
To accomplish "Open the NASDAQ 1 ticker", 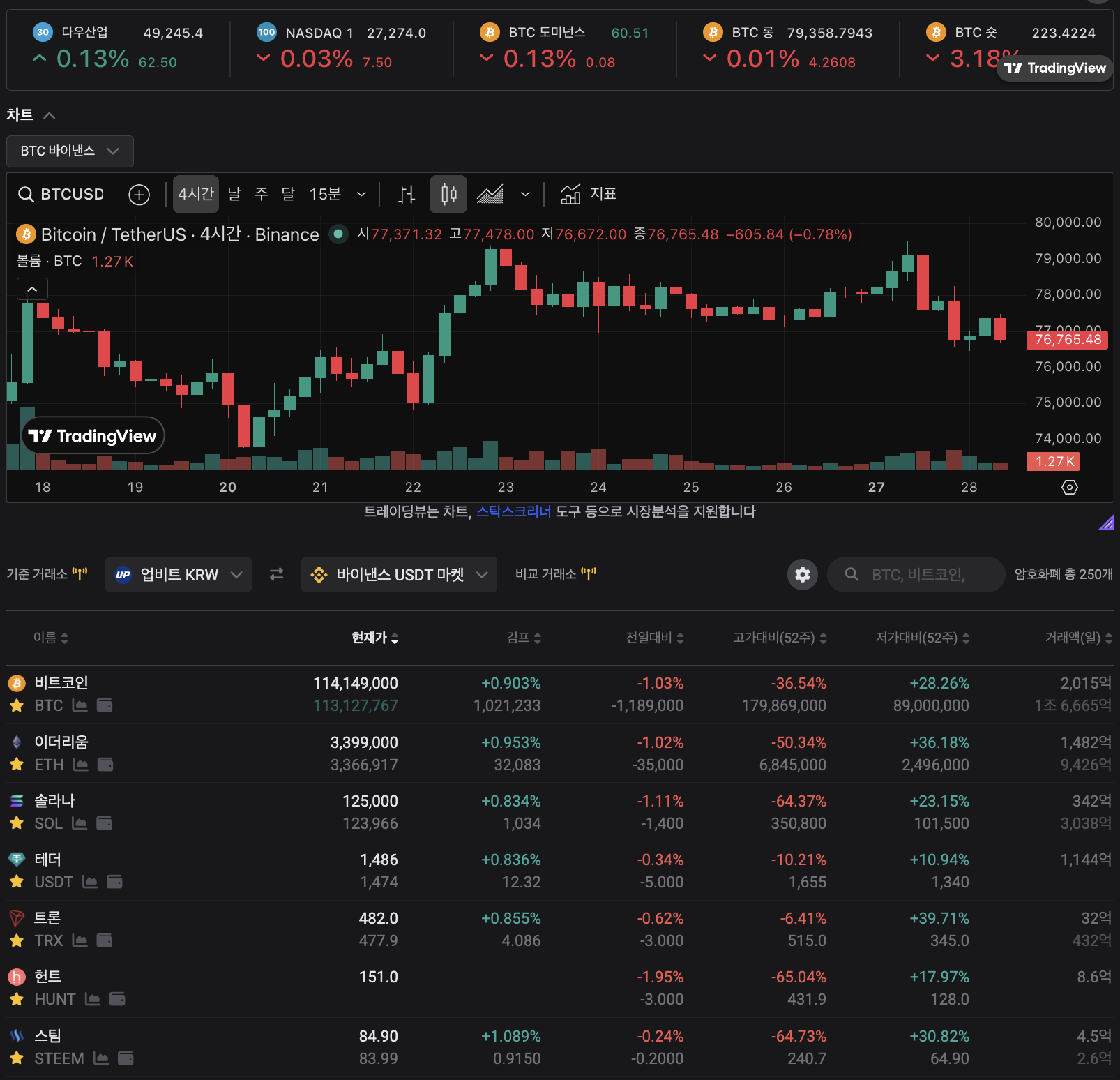I will click(342, 47).
